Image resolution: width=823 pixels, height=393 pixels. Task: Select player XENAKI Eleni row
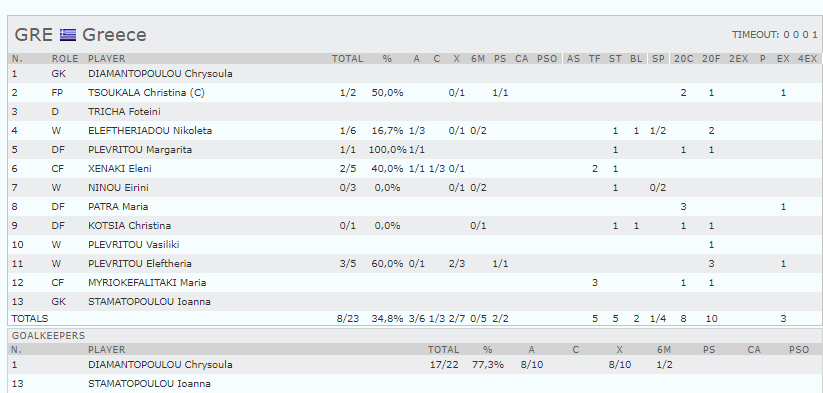(x=415, y=169)
